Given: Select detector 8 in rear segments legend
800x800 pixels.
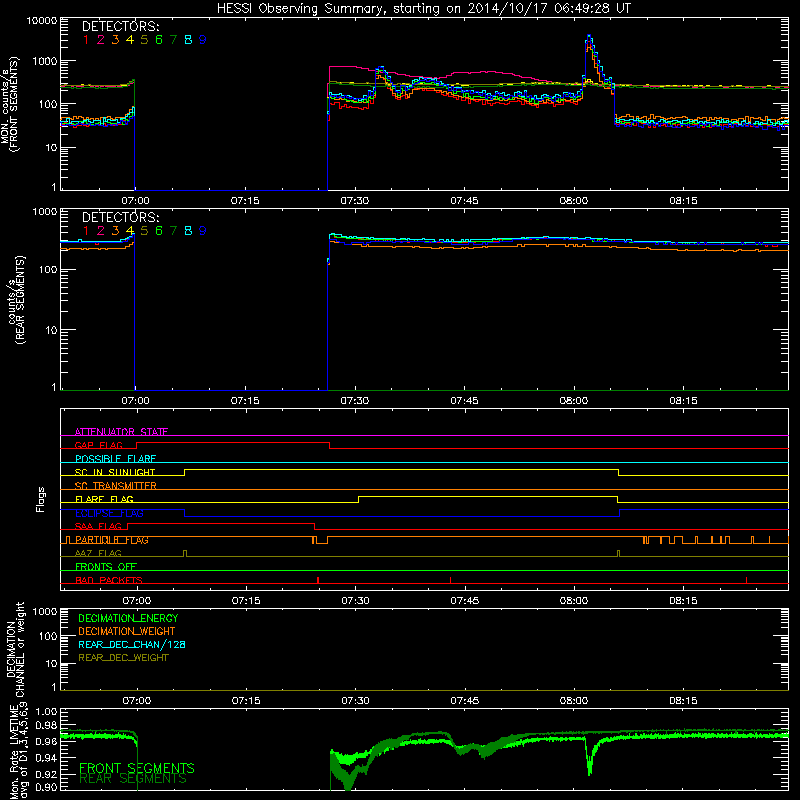Looking at the screenshot, I should tap(188, 231).
